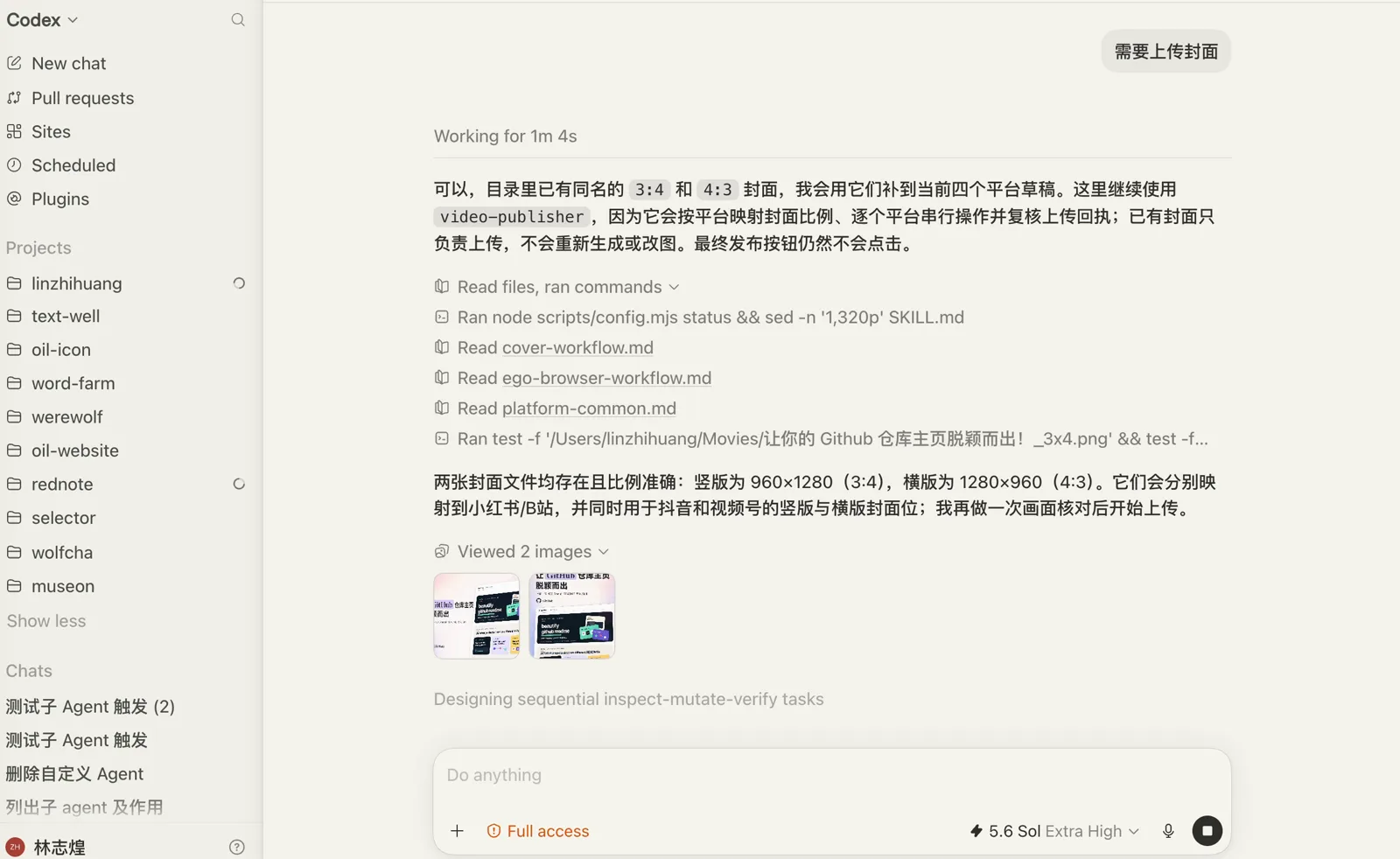The height and width of the screenshot is (859, 1400).
Task: Collapse projects with Show less
Action: tap(46, 621)
